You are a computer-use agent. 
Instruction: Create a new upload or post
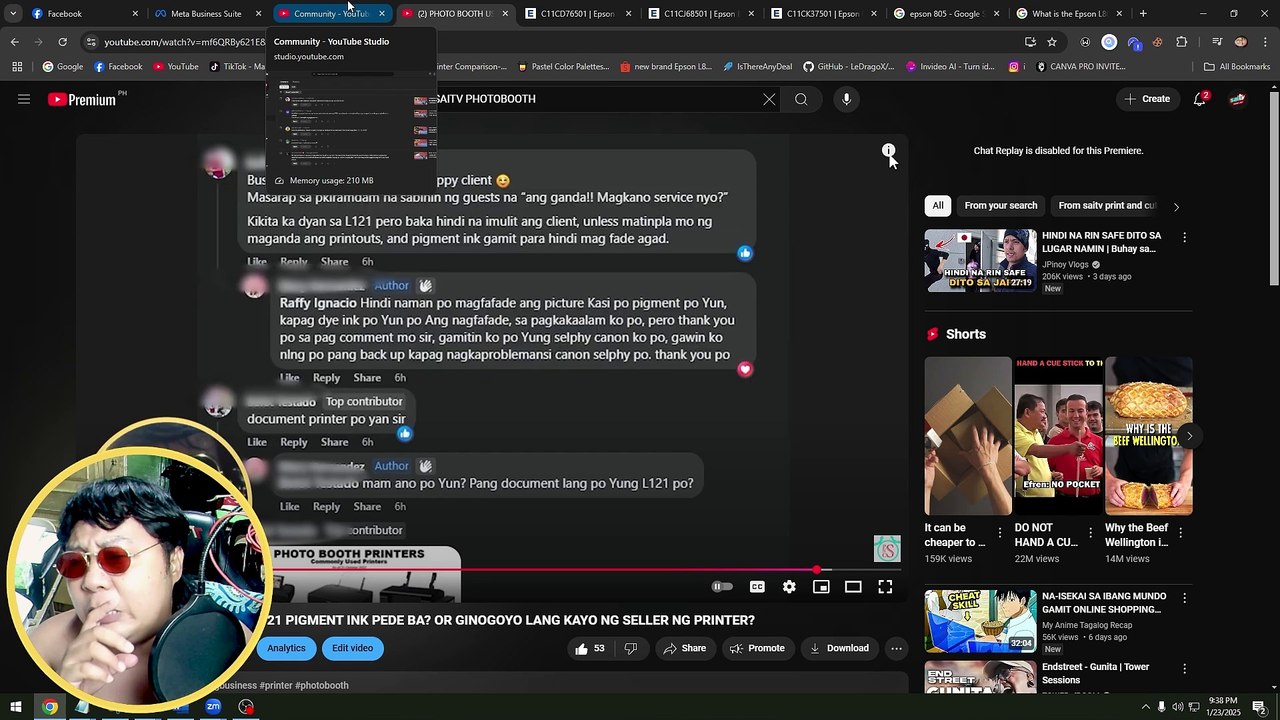(1147, 99)
